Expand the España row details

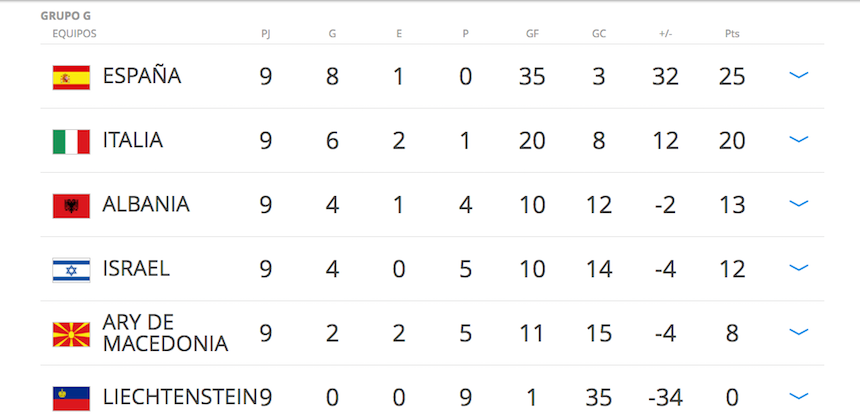tap(798, 76)
